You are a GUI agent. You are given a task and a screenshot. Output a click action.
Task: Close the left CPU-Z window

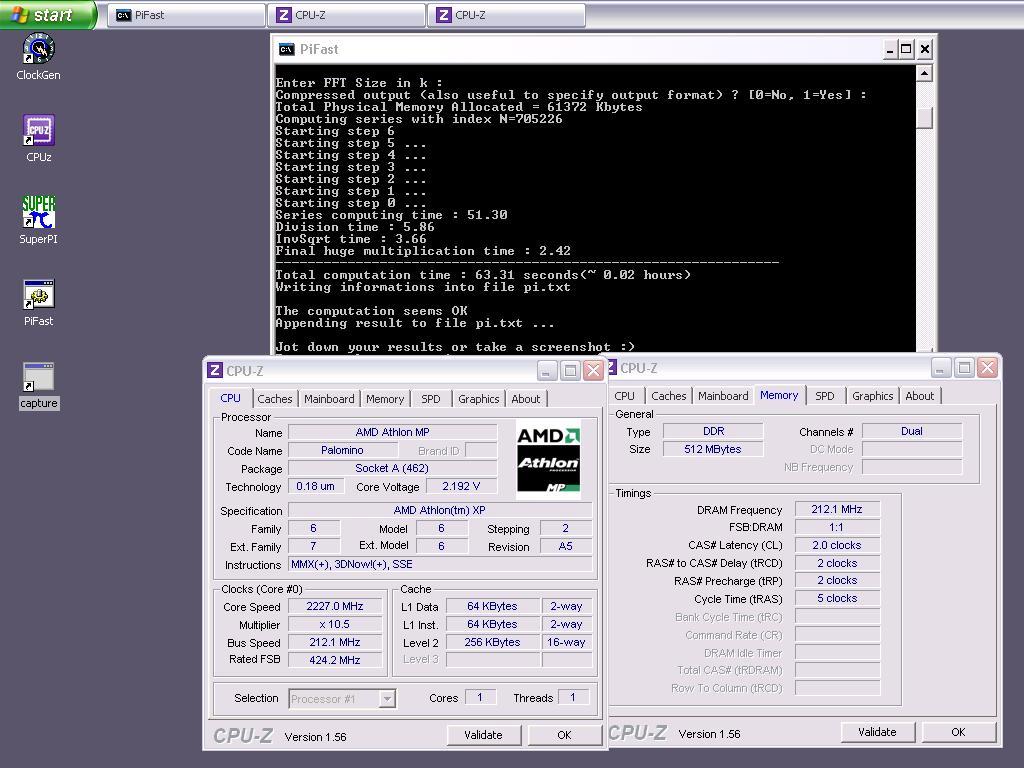point(593,371)
